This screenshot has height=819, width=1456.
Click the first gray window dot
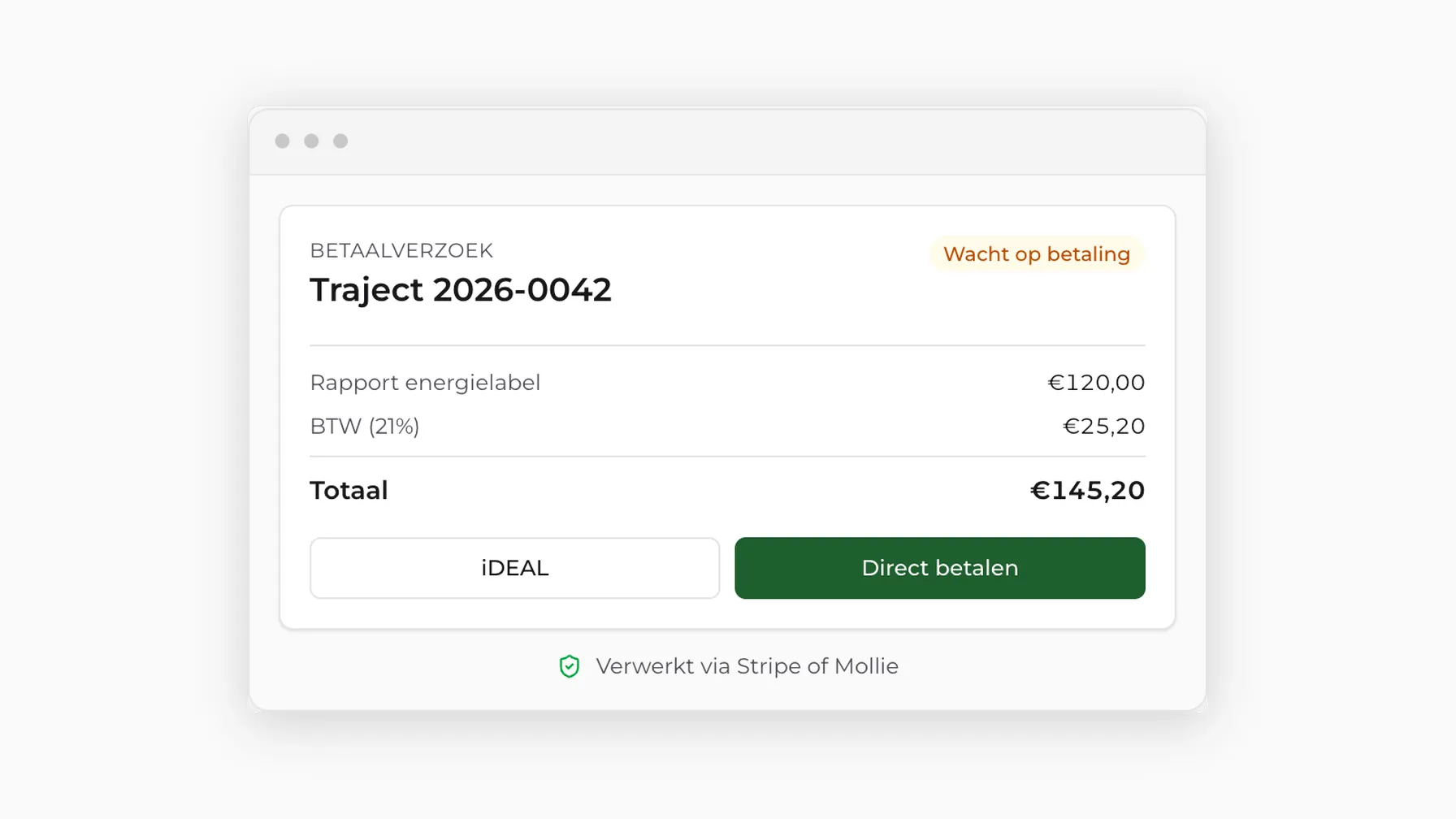[282, 141]
